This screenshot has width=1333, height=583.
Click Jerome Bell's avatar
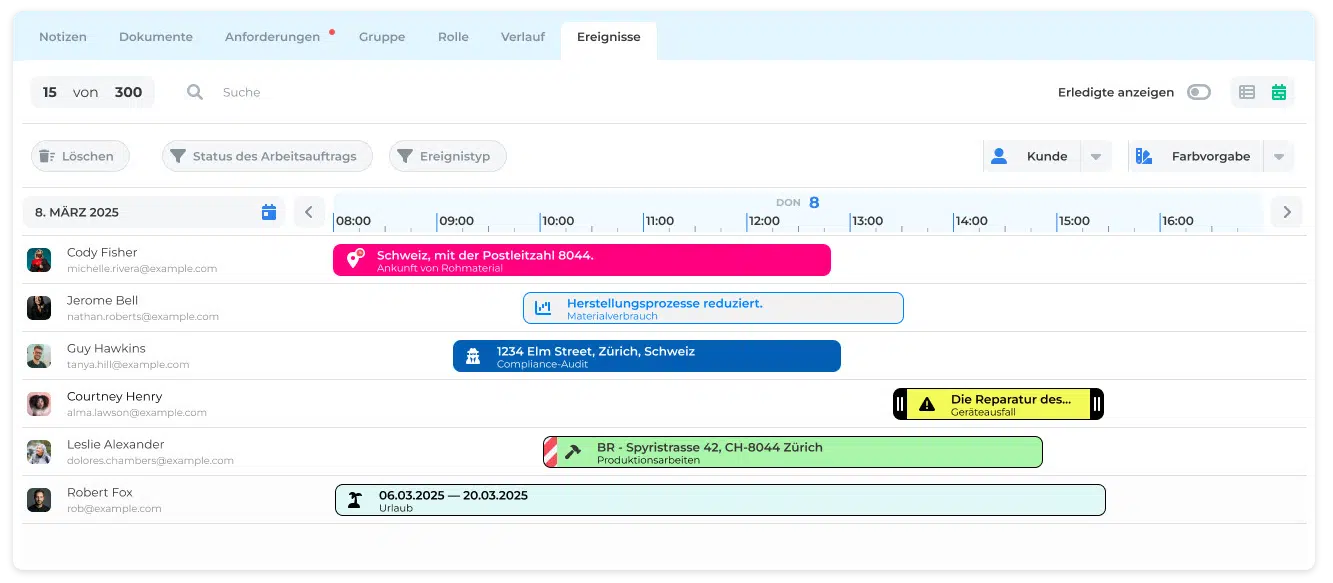(x=39, y=308)
